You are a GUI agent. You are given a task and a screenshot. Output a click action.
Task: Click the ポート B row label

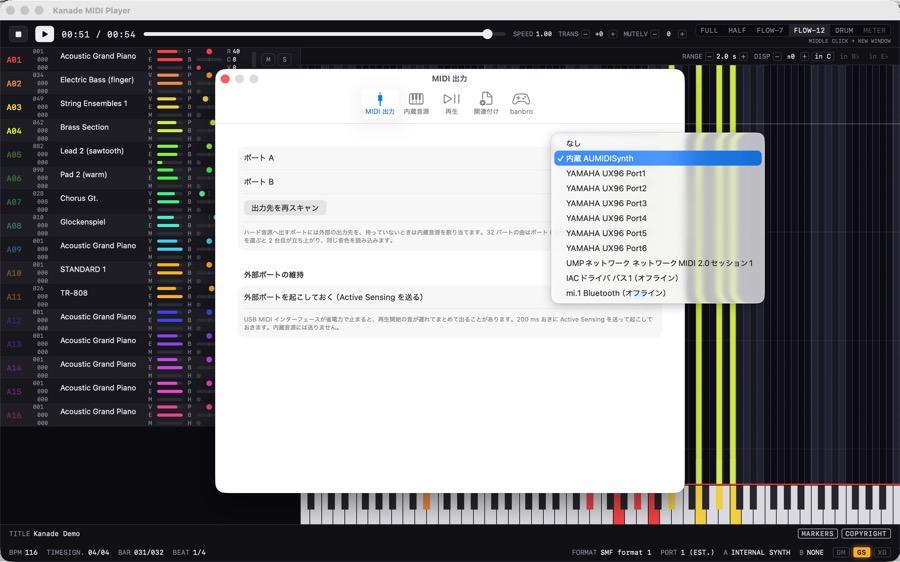259,181
